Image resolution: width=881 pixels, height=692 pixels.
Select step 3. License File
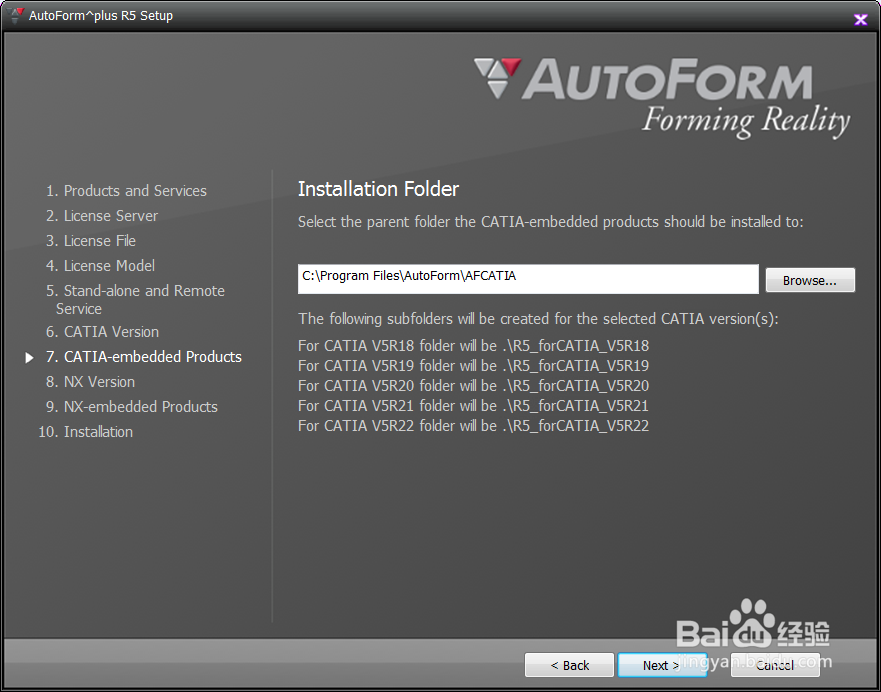pos(91,240)
